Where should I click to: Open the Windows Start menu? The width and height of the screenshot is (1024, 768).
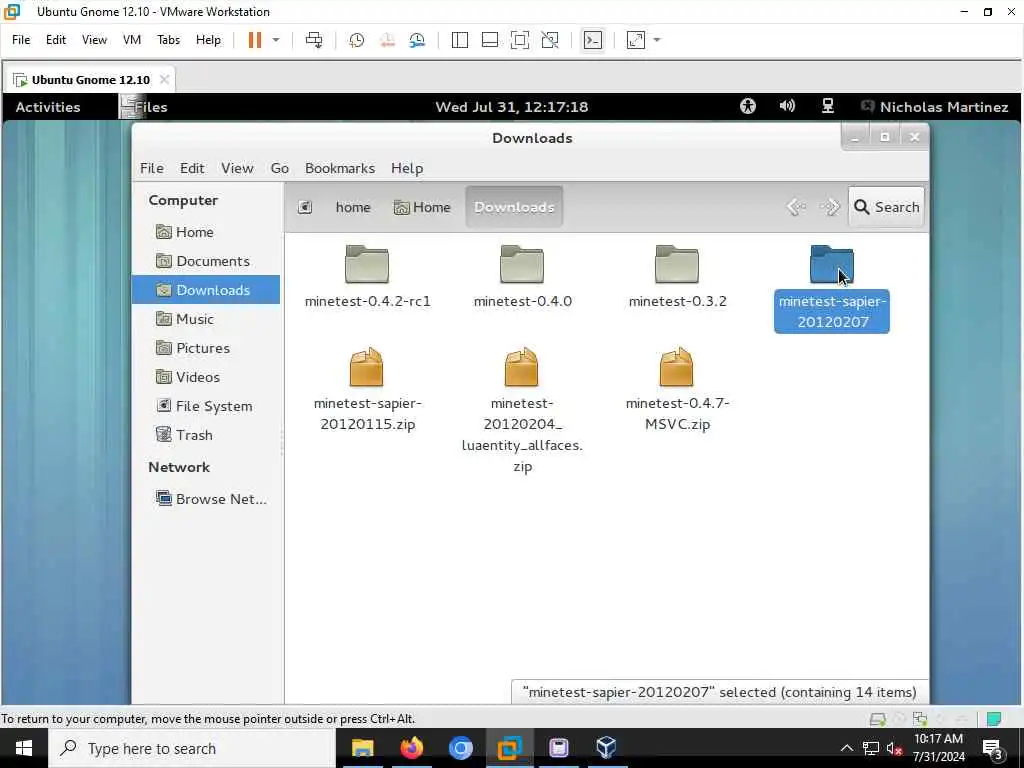[24, 748]
